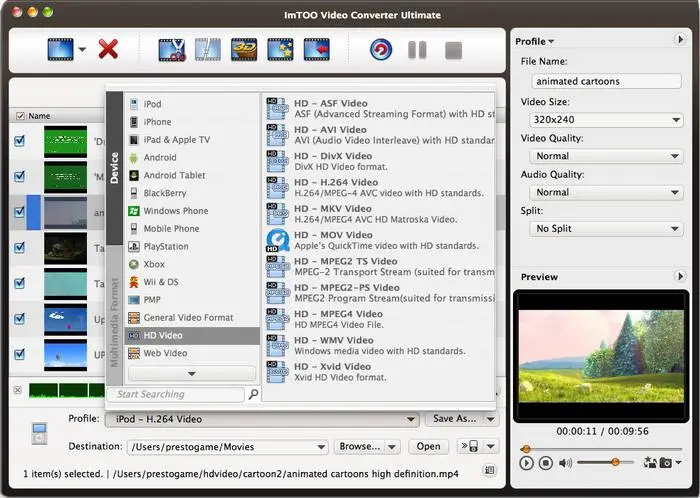This screenshot has width=700, height=498.
Task: Select the Web Video category
Action: click(x=192, y=353)
